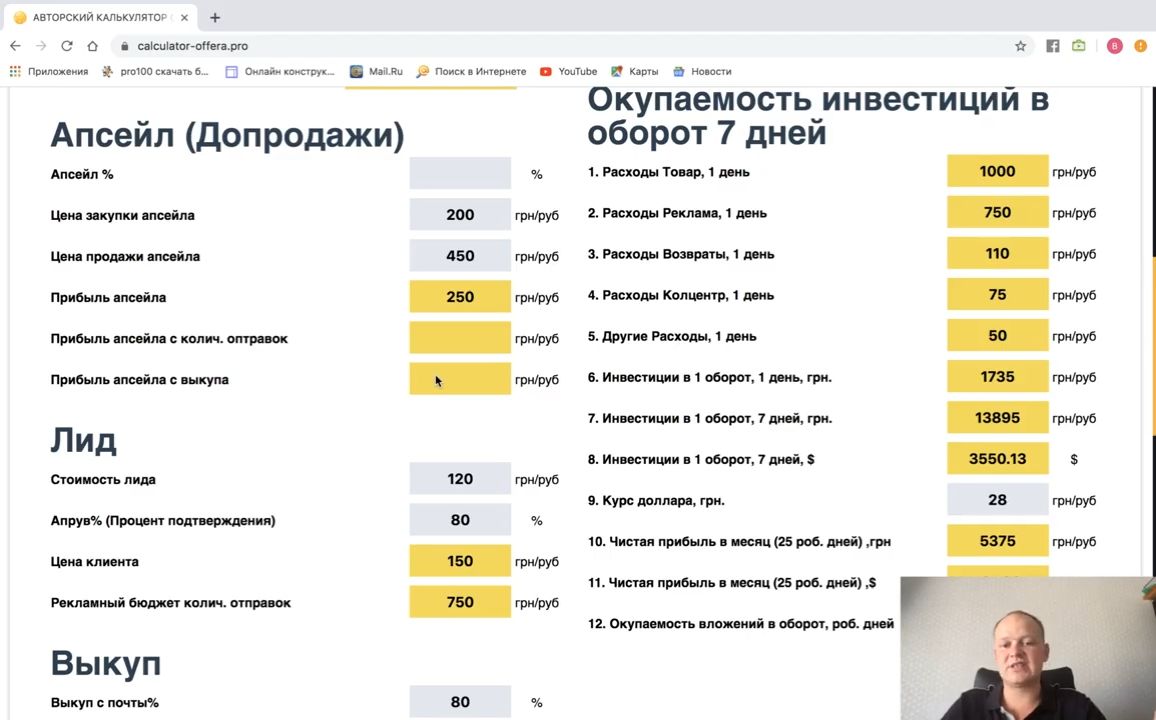Viewport: 1156px width, 720px height.
Task: Open the Новости bookmark
Action: point(702,72)
